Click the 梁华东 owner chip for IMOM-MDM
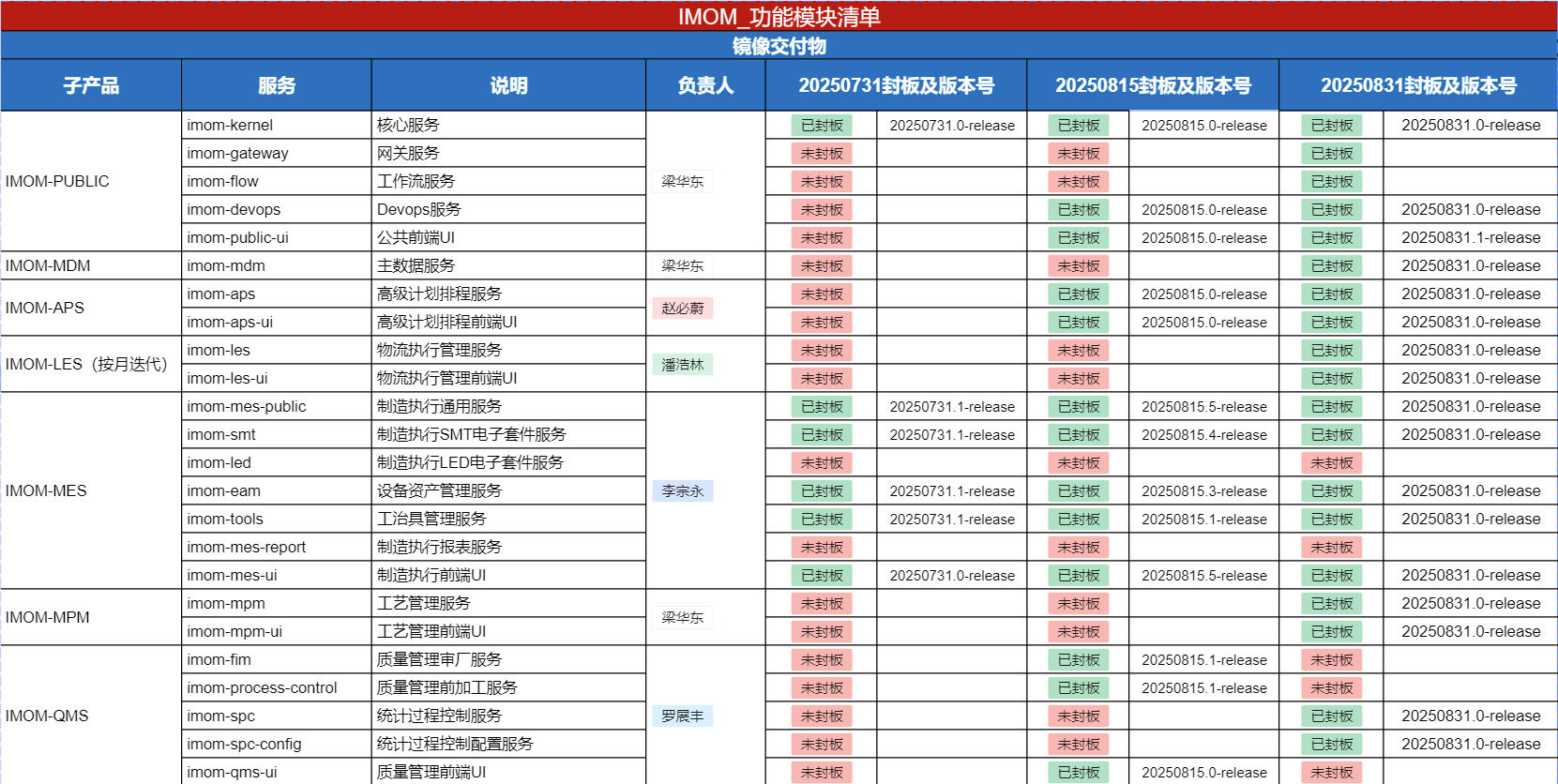 tap(683, 266)
